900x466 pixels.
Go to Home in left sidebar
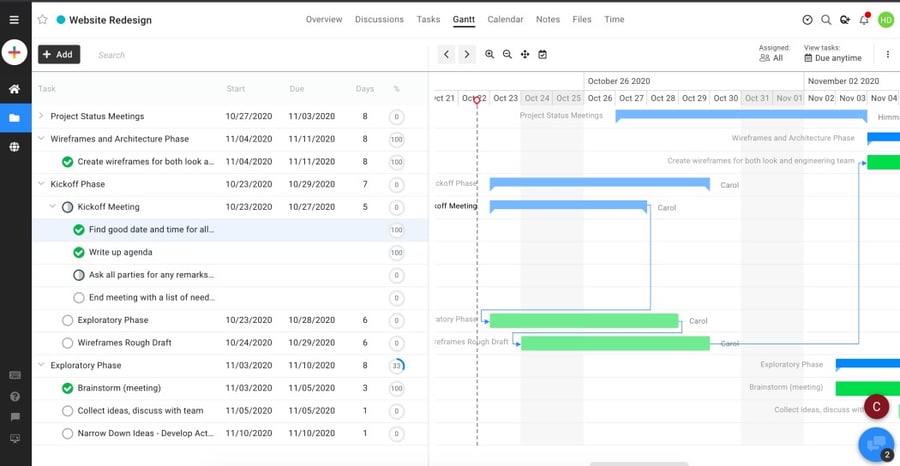click(14, 89)
